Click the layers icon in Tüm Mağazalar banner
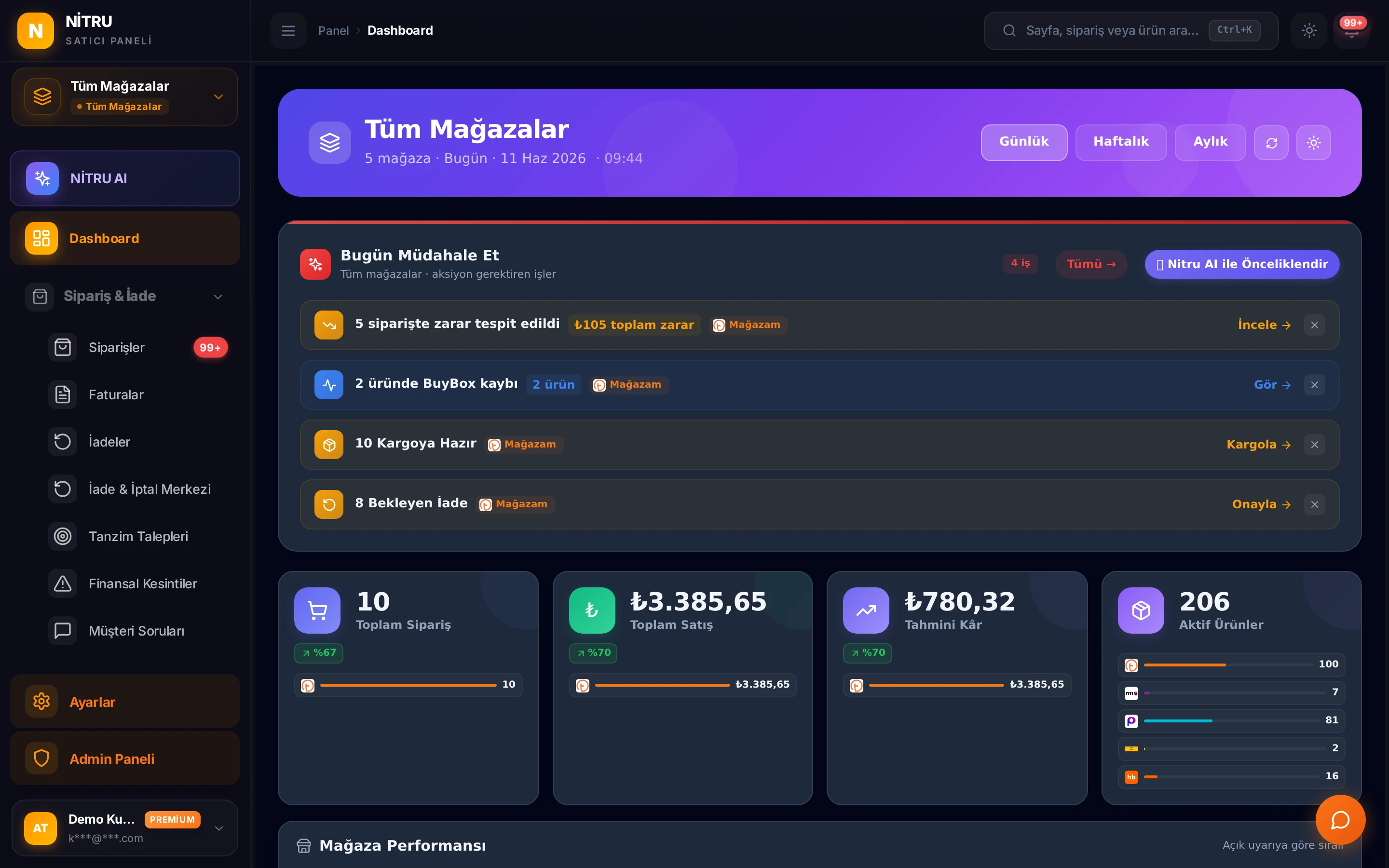The image size is (1389, 868). [329, 142]
